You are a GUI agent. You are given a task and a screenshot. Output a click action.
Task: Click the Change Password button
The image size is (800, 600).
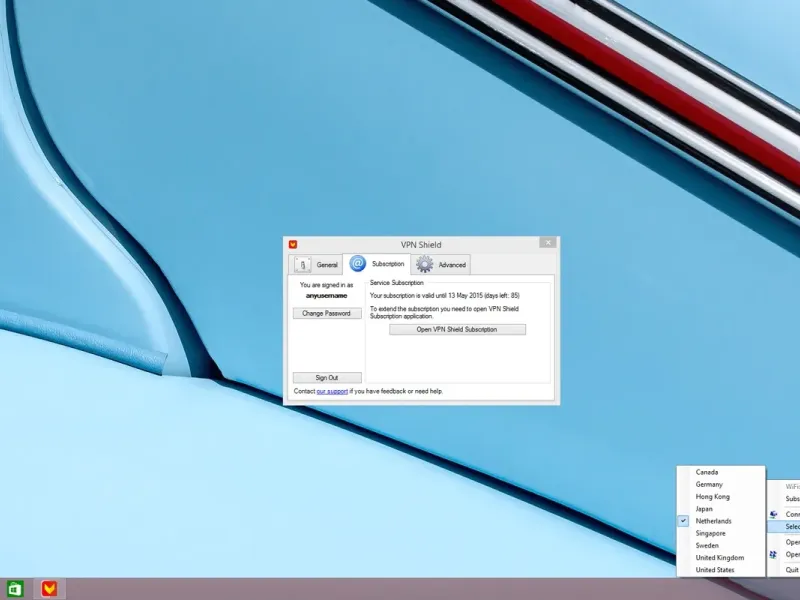coord(327,313)
